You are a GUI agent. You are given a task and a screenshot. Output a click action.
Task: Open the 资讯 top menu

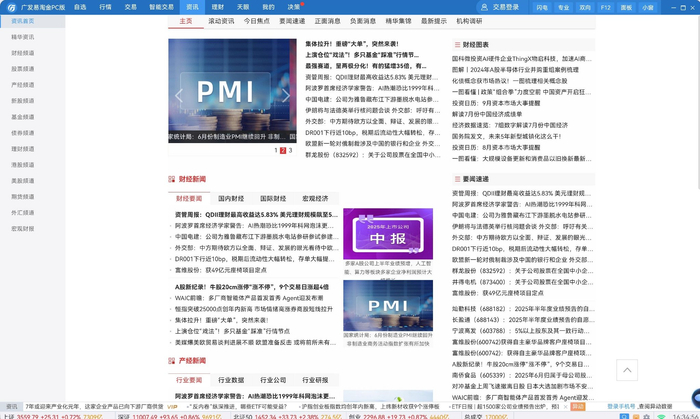[192, 7]
